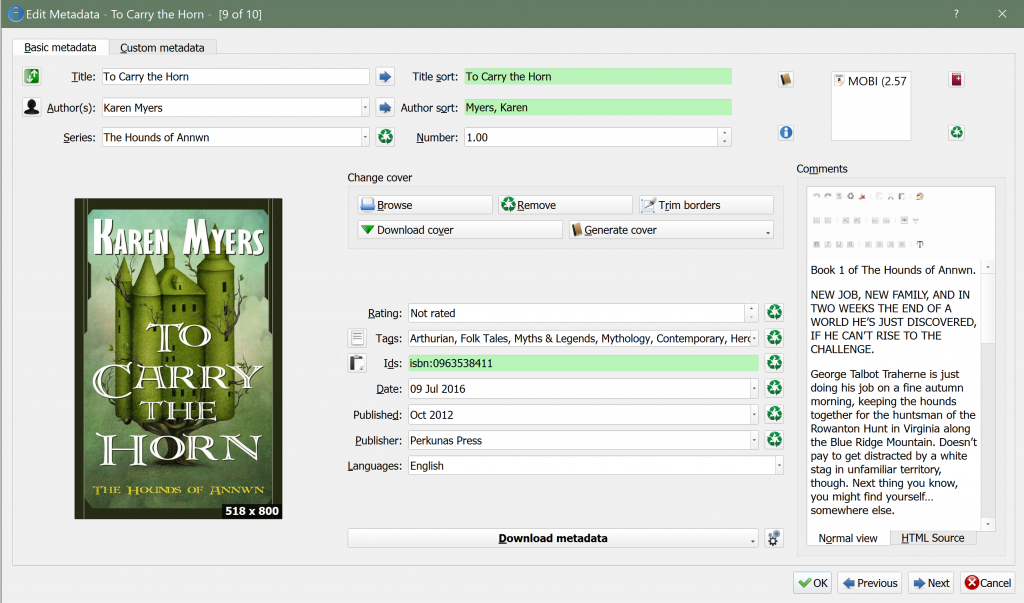Viewport: 1024px width, 603px height.
Task: Open the Publisher dropdown list
Action: (752, 440)
